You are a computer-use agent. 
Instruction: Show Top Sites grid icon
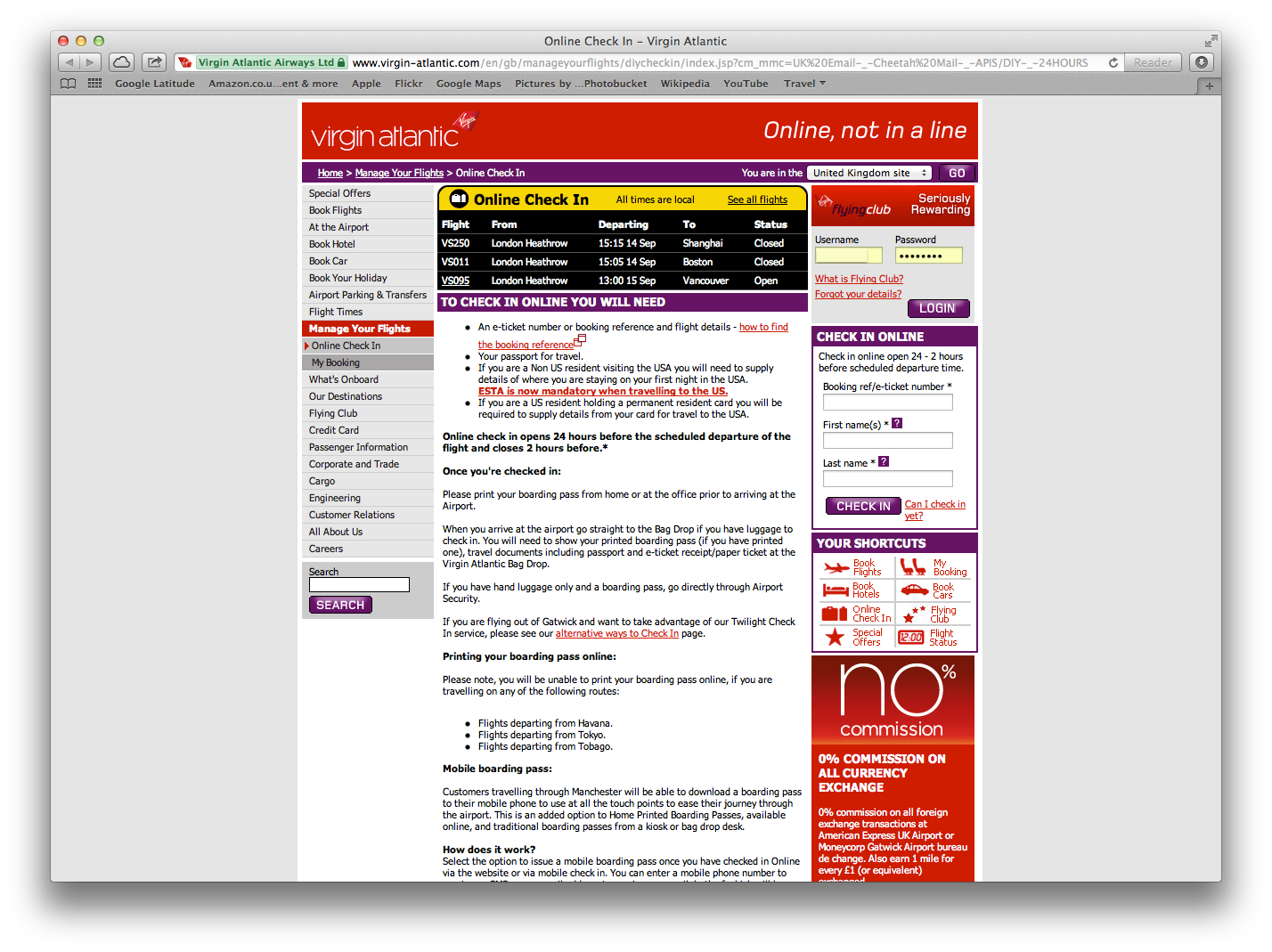click(x=94, y=84)
